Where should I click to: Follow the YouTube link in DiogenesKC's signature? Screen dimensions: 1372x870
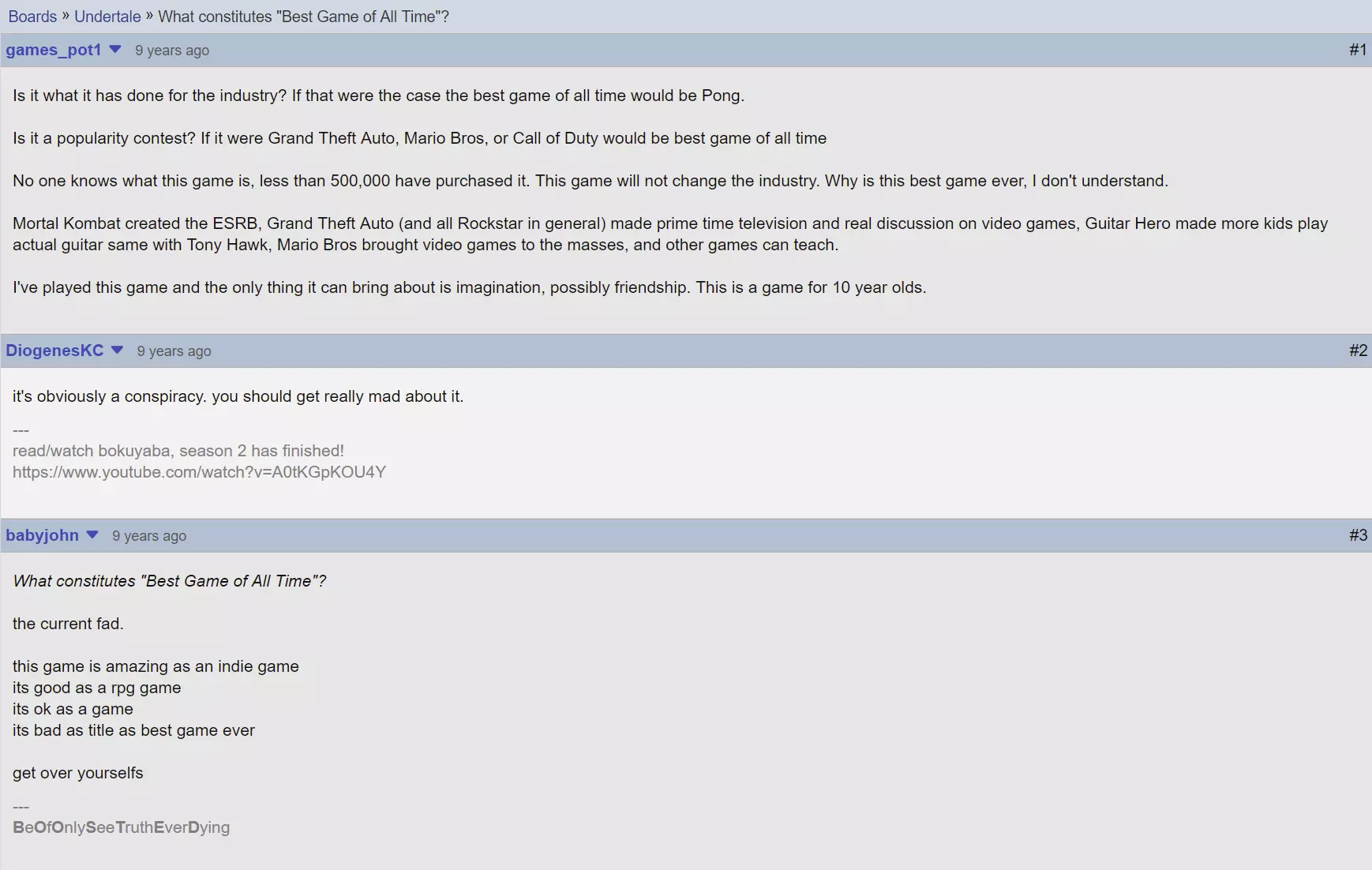point(199,472)
